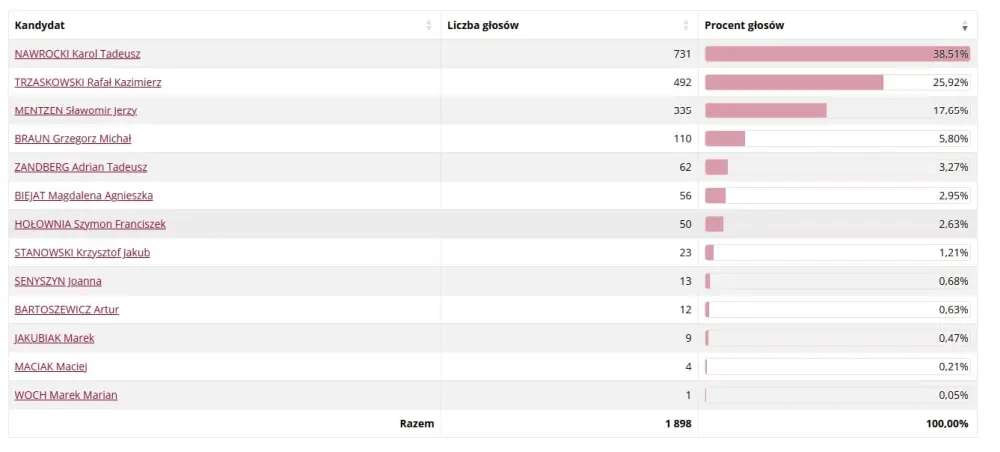Open WOCH Marek Marian link

[66, 395]
